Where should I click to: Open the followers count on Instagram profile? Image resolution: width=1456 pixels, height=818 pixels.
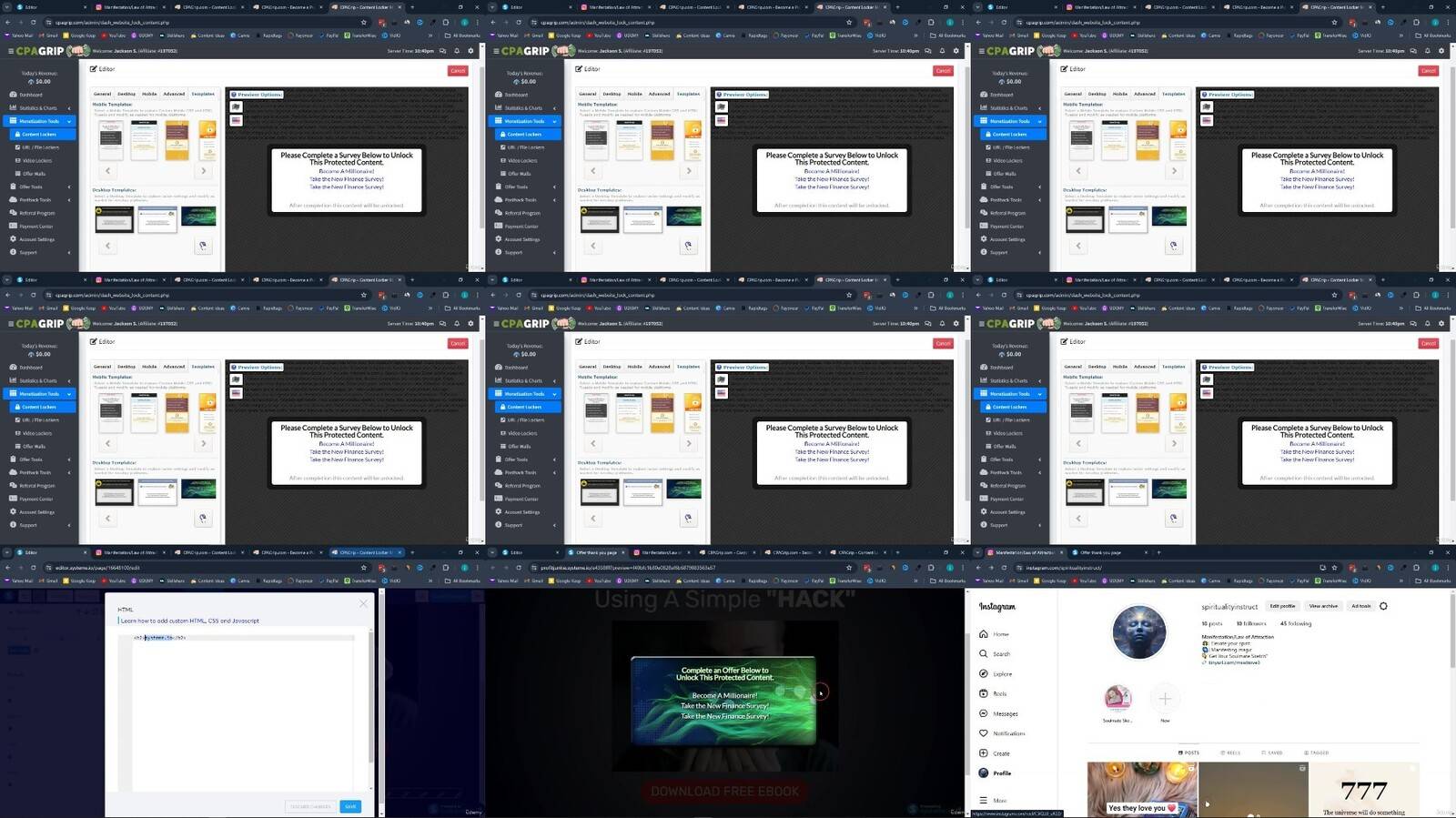click(1251, 624)
